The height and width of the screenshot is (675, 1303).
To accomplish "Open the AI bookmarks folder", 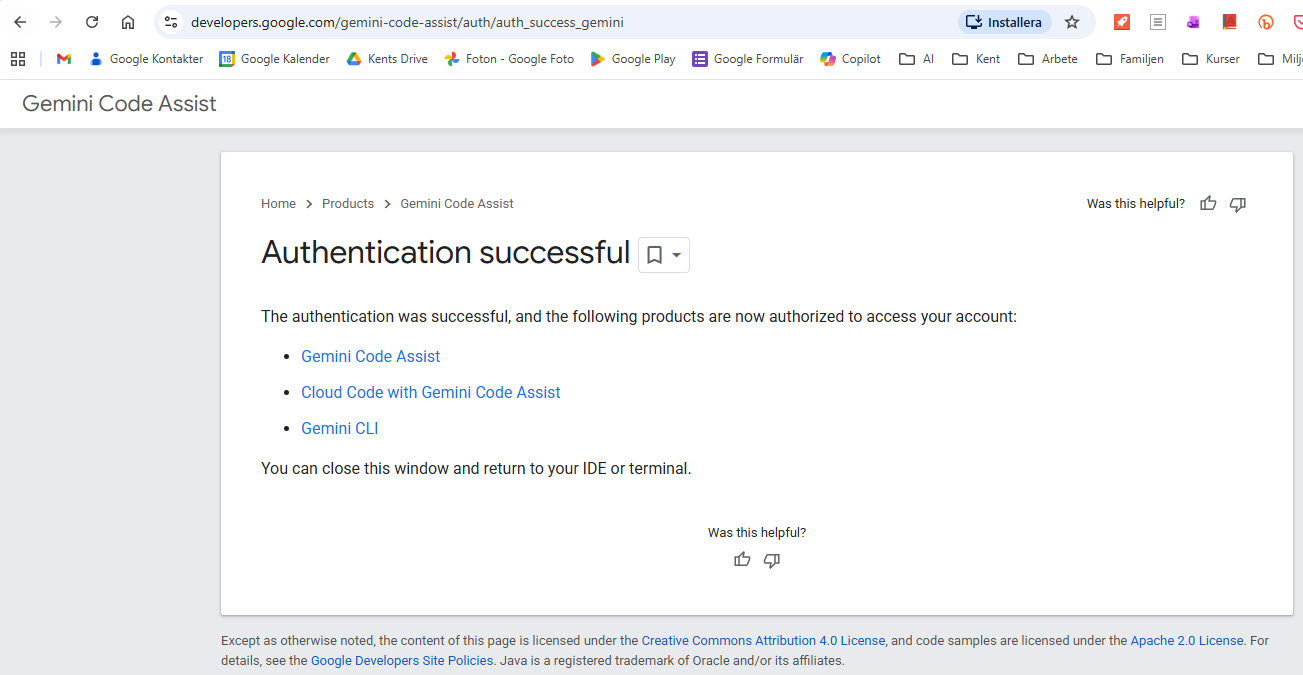I will [x=917, y=59].
